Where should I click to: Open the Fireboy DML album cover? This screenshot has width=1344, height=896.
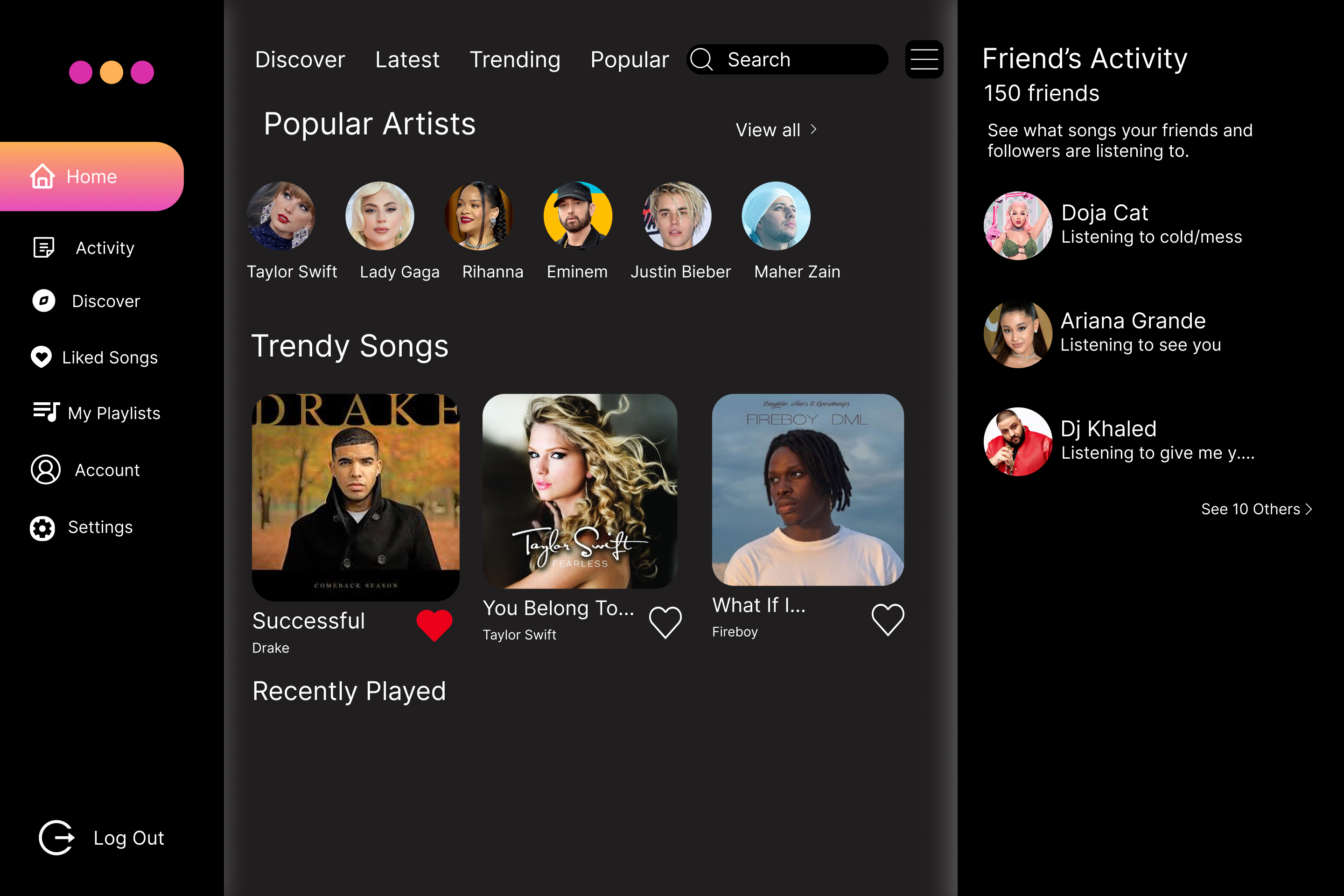[x=808, y=490]
